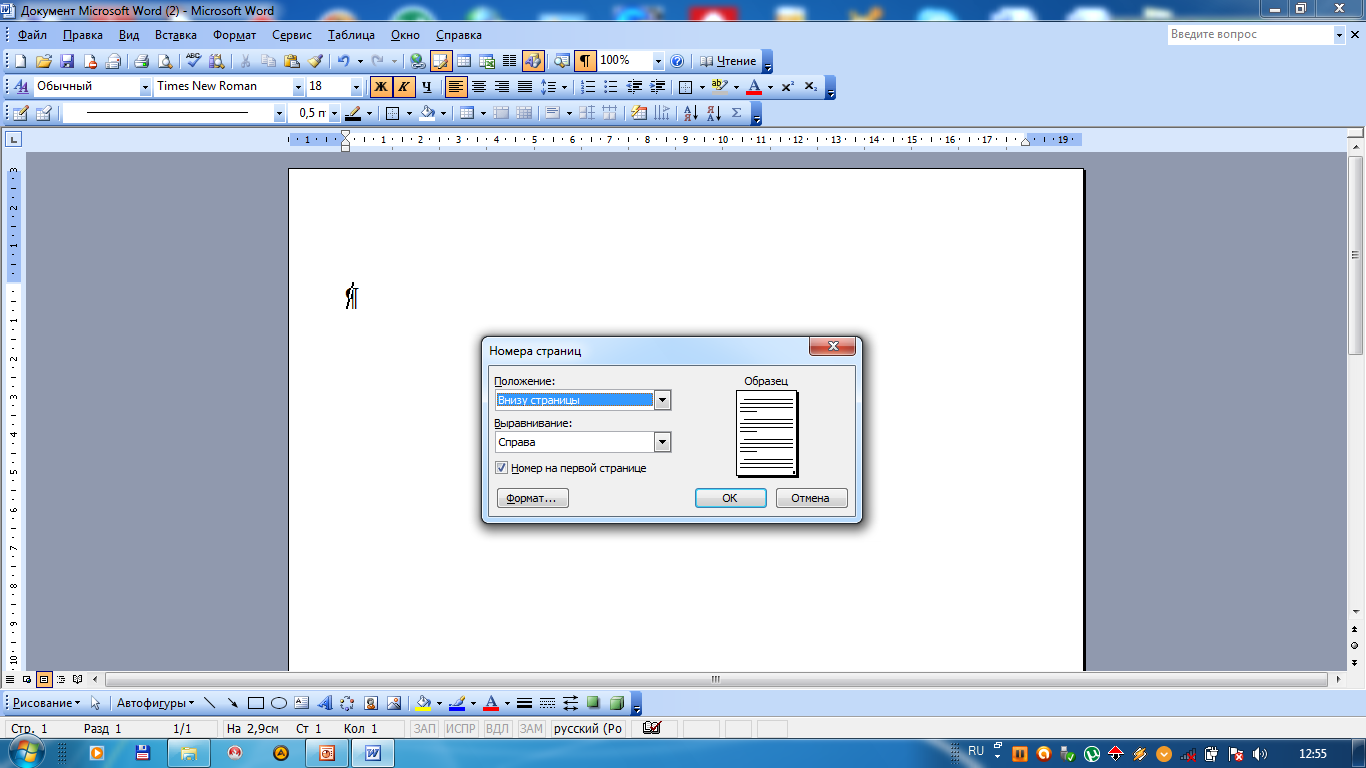
Task: Open the 'Сервис' menu
Action: [292, 35]
